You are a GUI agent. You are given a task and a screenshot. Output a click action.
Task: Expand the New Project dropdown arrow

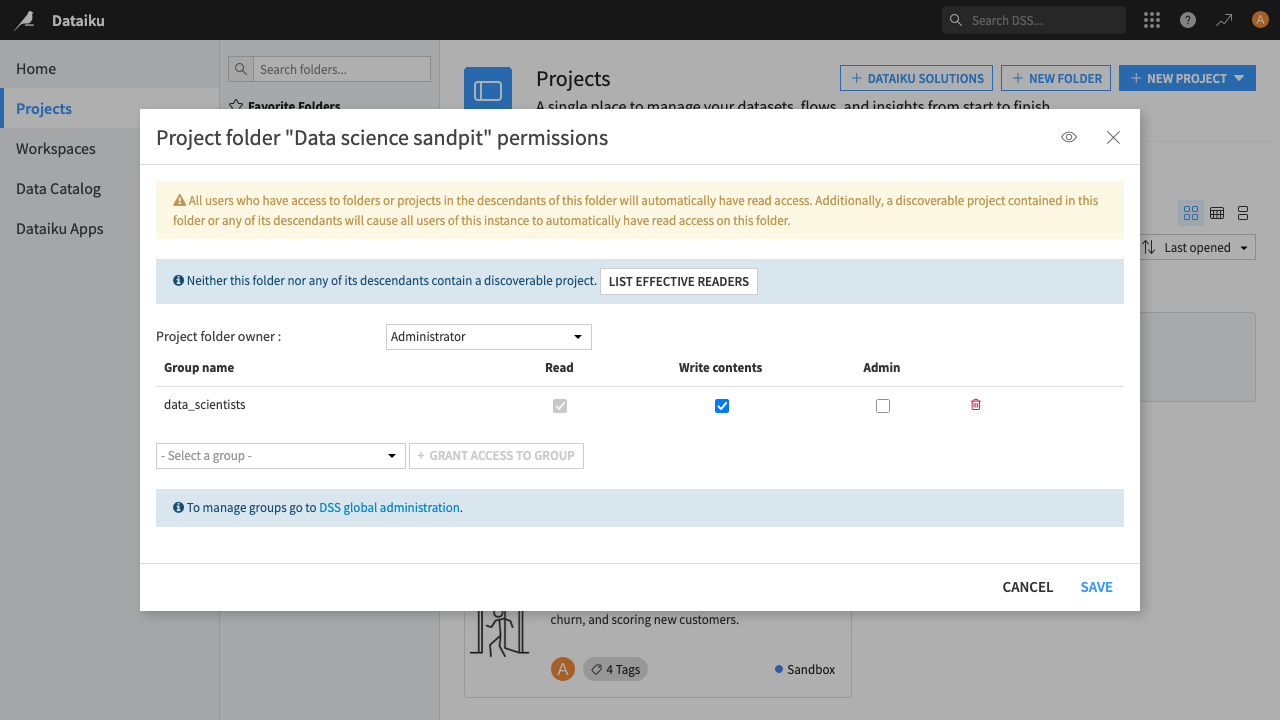[x=1239, y=78]
